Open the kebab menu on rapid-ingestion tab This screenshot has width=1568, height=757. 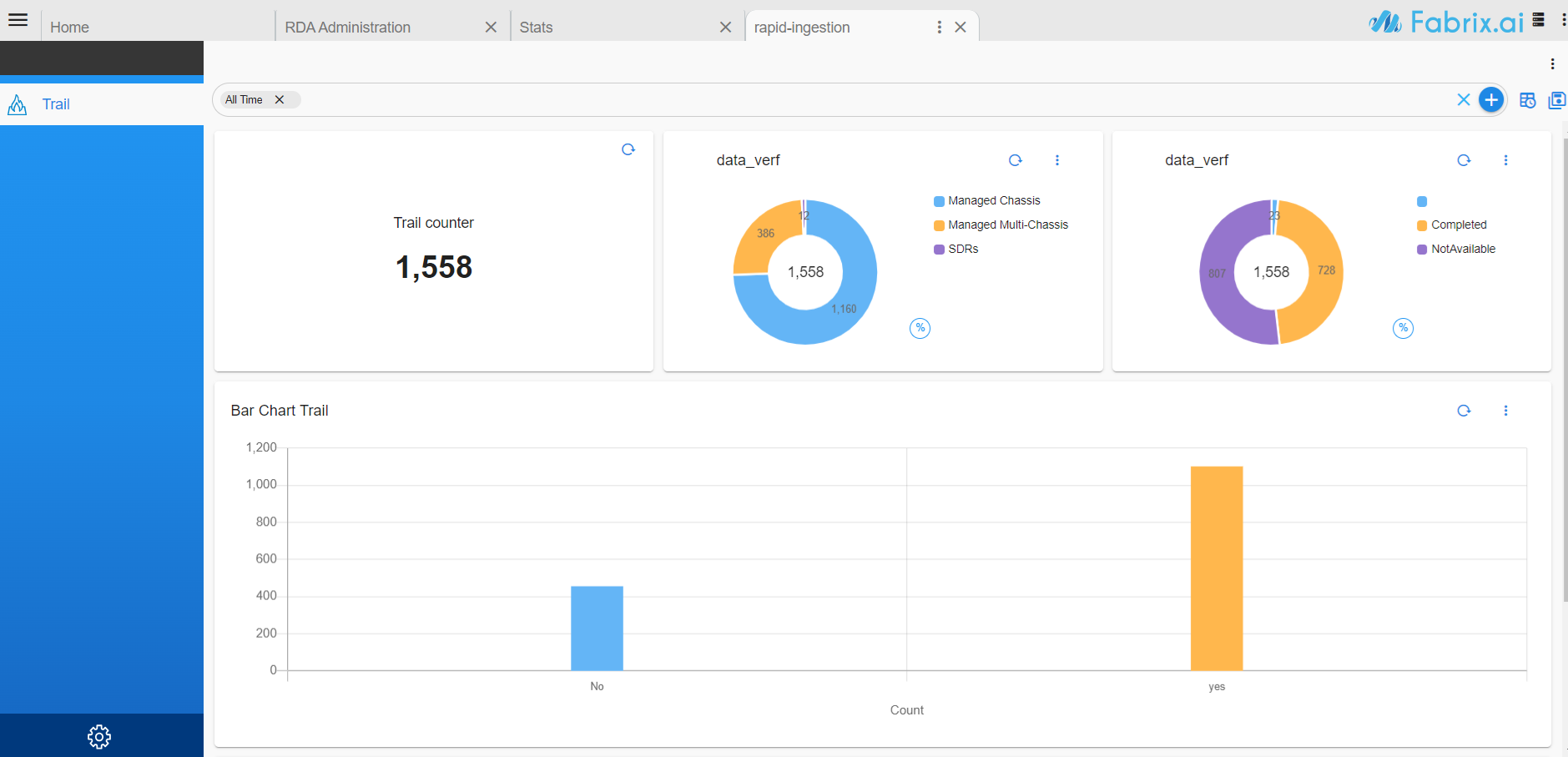pos(939,27)
